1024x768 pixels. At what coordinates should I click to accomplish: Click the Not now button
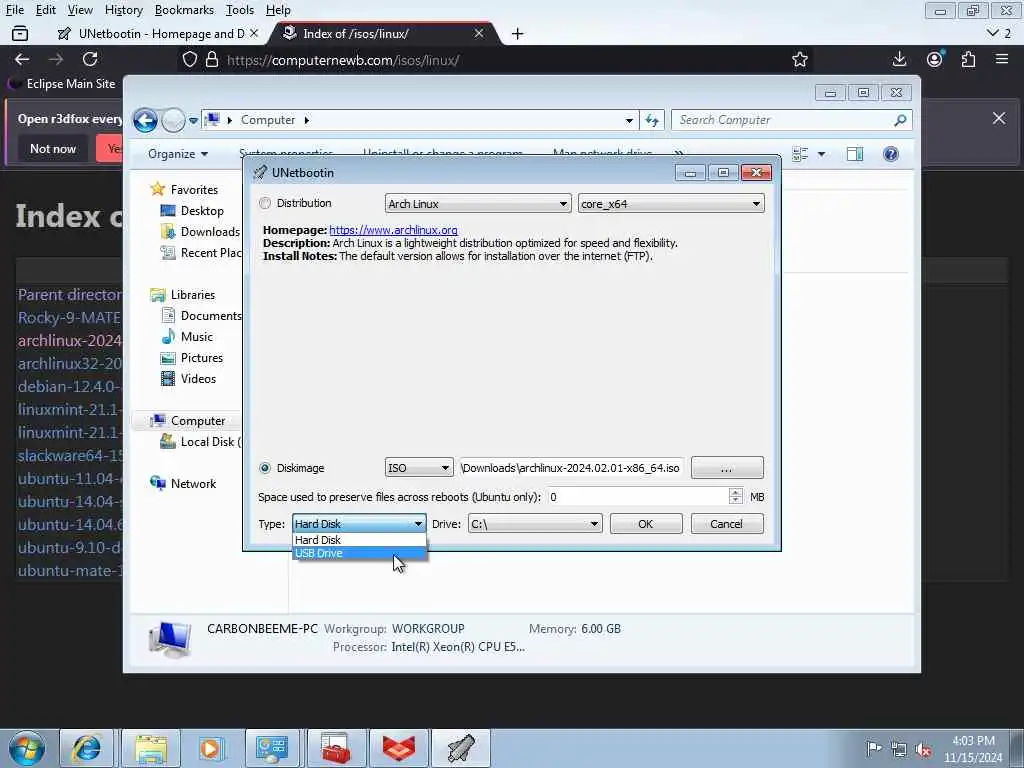(x=53, y=149)
